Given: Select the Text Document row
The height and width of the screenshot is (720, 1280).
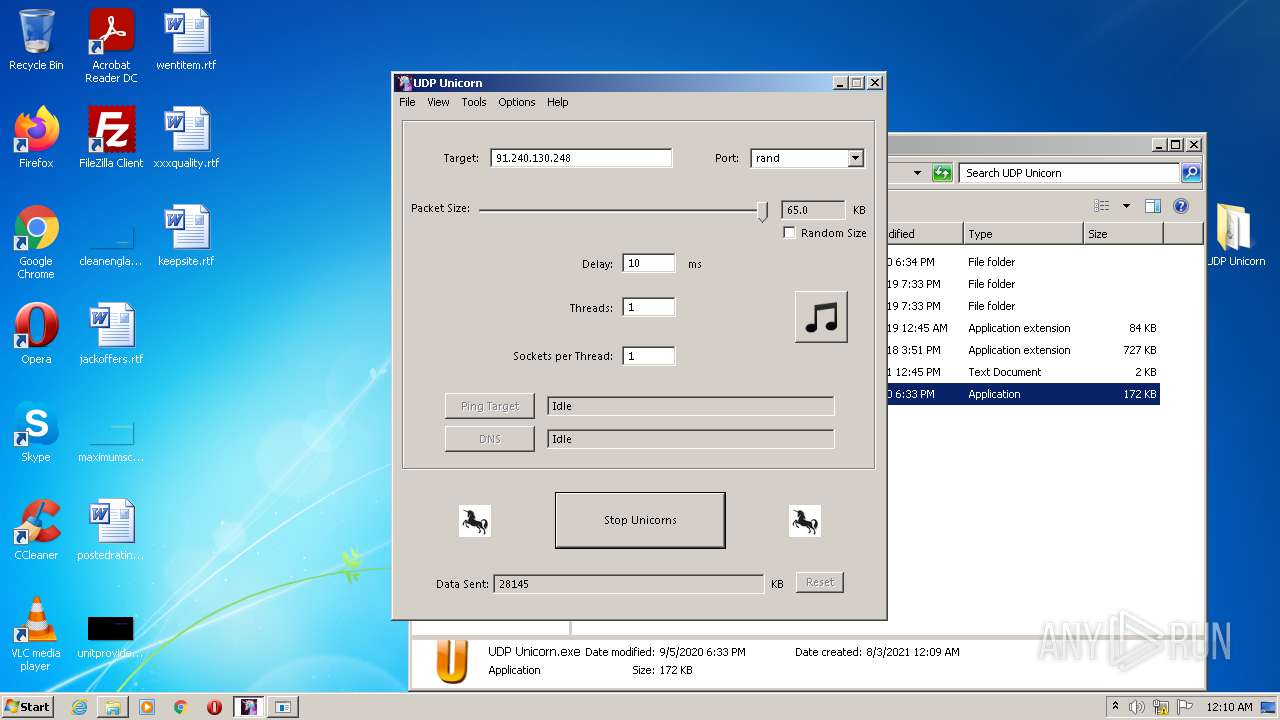Looking at the screenshot, I should click(1023, 372).
